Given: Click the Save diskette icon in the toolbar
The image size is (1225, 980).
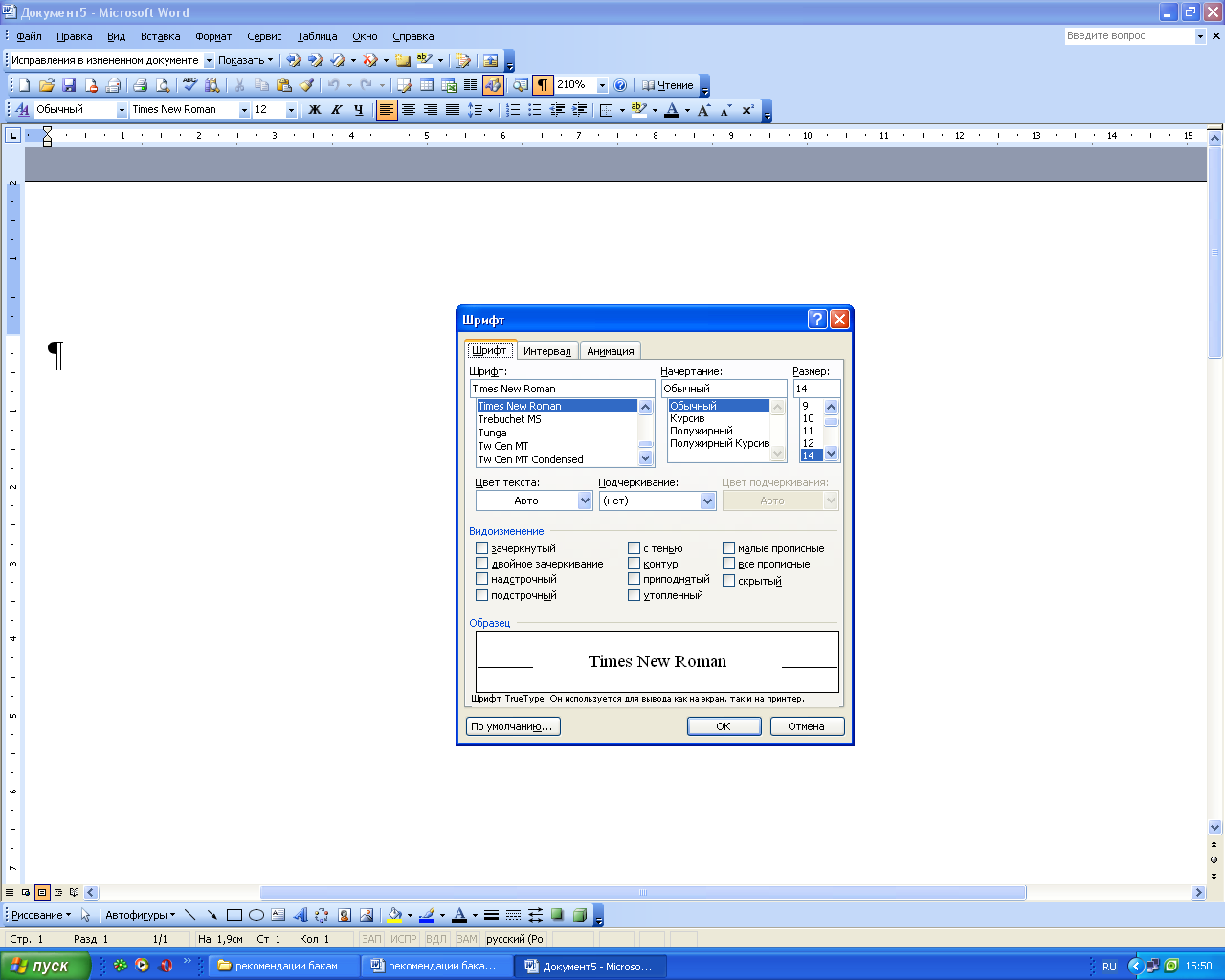Looking at the screenshot, I should click(68, 85).
